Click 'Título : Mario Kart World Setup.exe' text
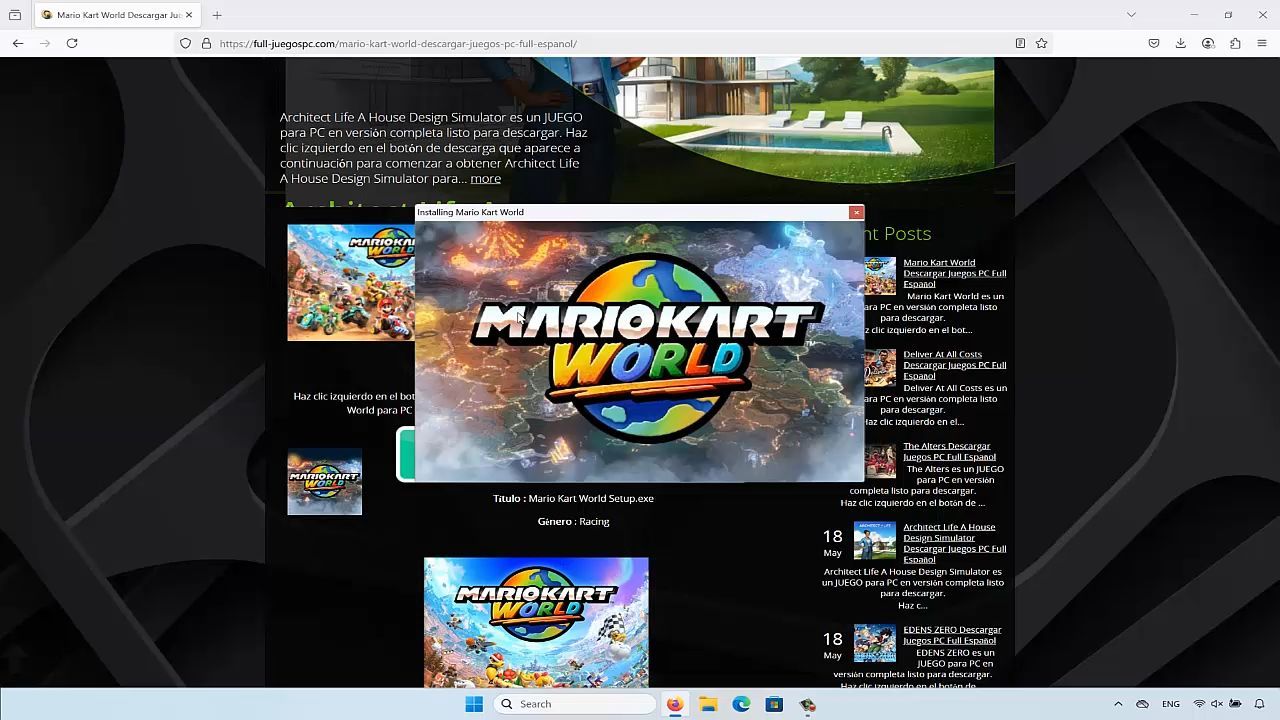Image resolution: width=1280 pixels, height=720 pixels. click(573, 498)
